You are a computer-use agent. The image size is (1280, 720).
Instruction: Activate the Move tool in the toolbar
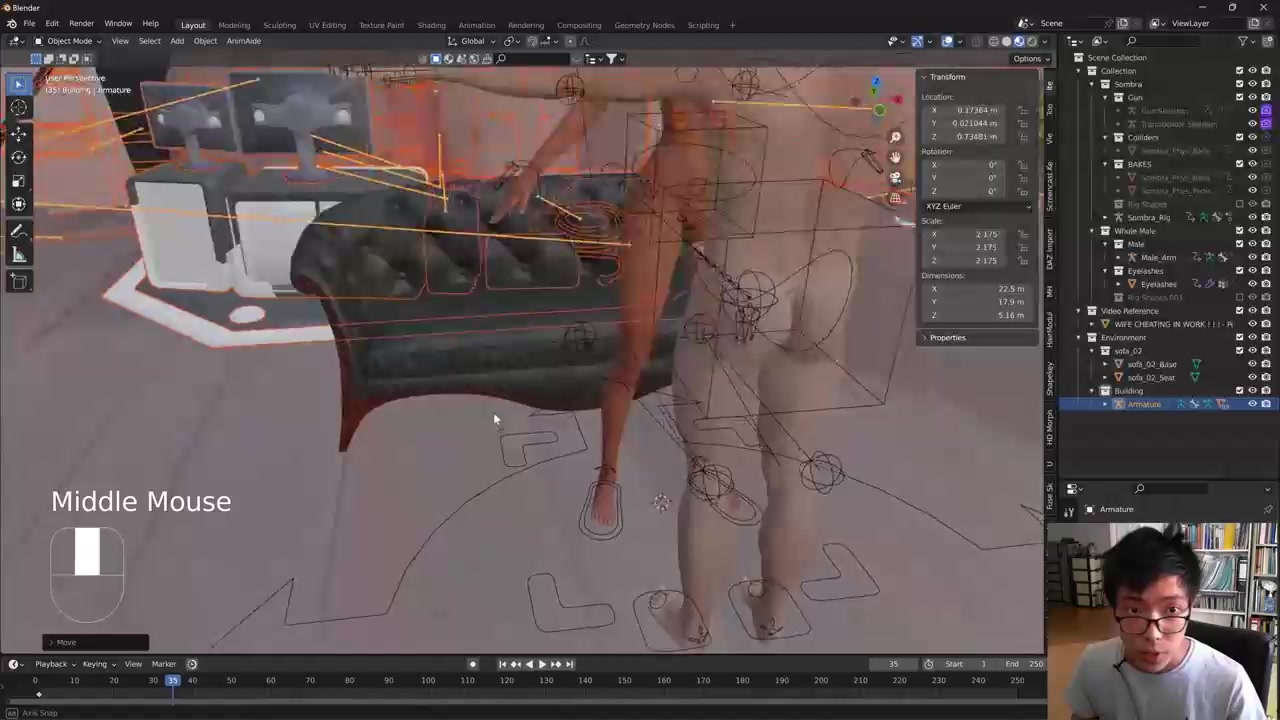pos(18,133)
